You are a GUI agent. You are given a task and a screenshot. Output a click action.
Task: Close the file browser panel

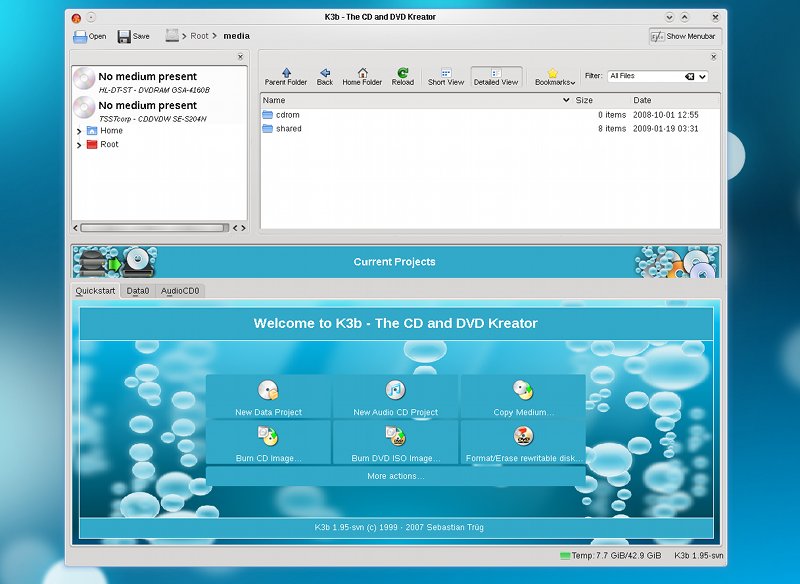pos(713,57)
